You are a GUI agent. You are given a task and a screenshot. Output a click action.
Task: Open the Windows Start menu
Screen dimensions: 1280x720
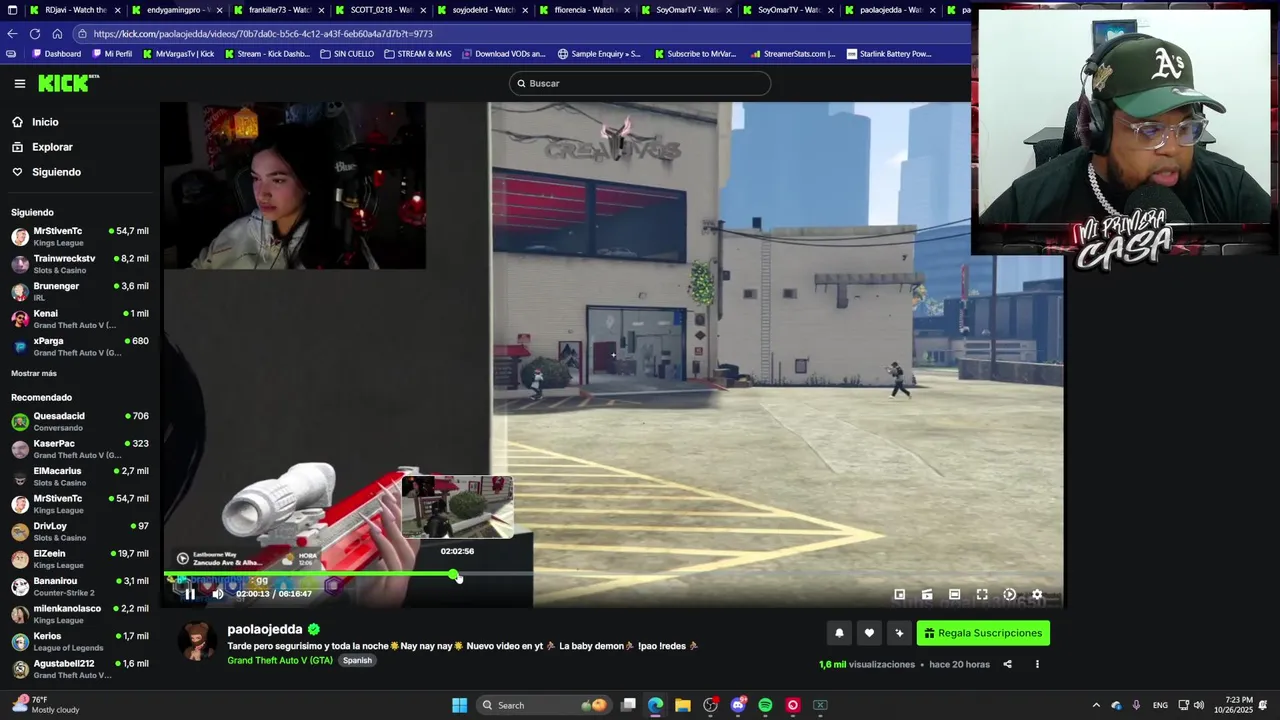click(459, 705)
